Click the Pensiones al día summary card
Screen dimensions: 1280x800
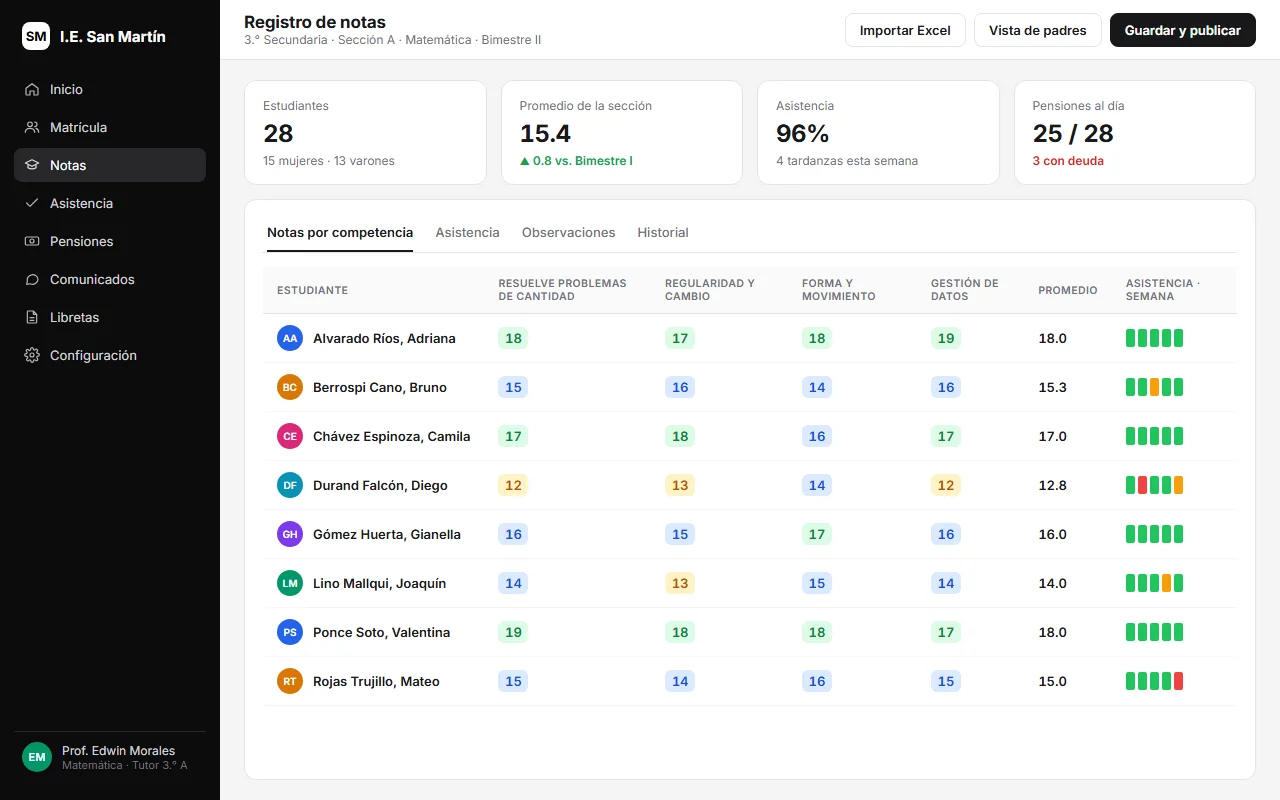[1135, 133]
